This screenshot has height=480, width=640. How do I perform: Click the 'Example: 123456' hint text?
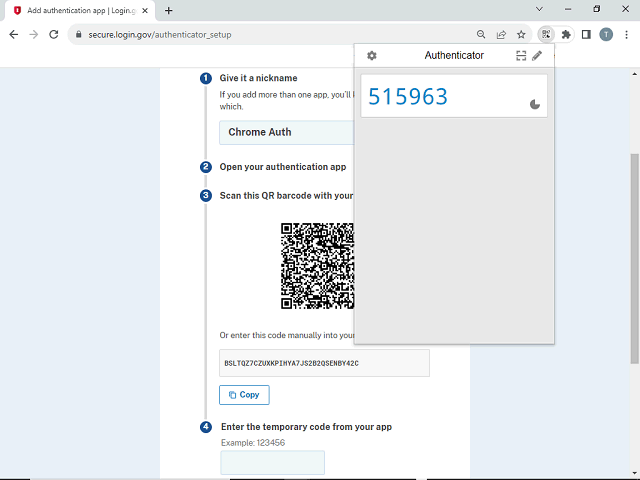point(253,443)
